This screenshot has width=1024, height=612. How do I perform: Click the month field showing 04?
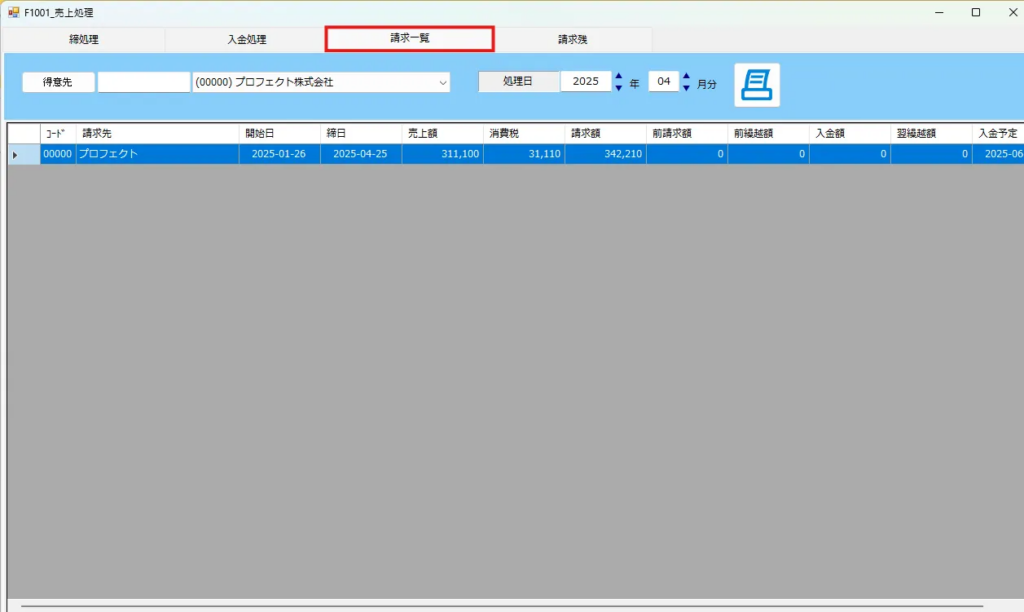[x=664, y=82]
